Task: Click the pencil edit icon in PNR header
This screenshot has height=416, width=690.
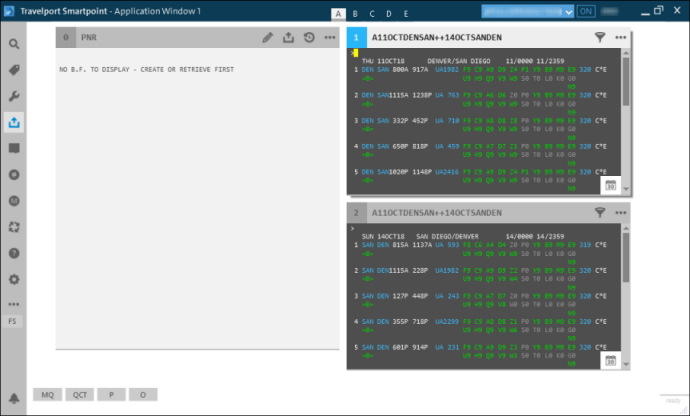Action: (267, 38)
